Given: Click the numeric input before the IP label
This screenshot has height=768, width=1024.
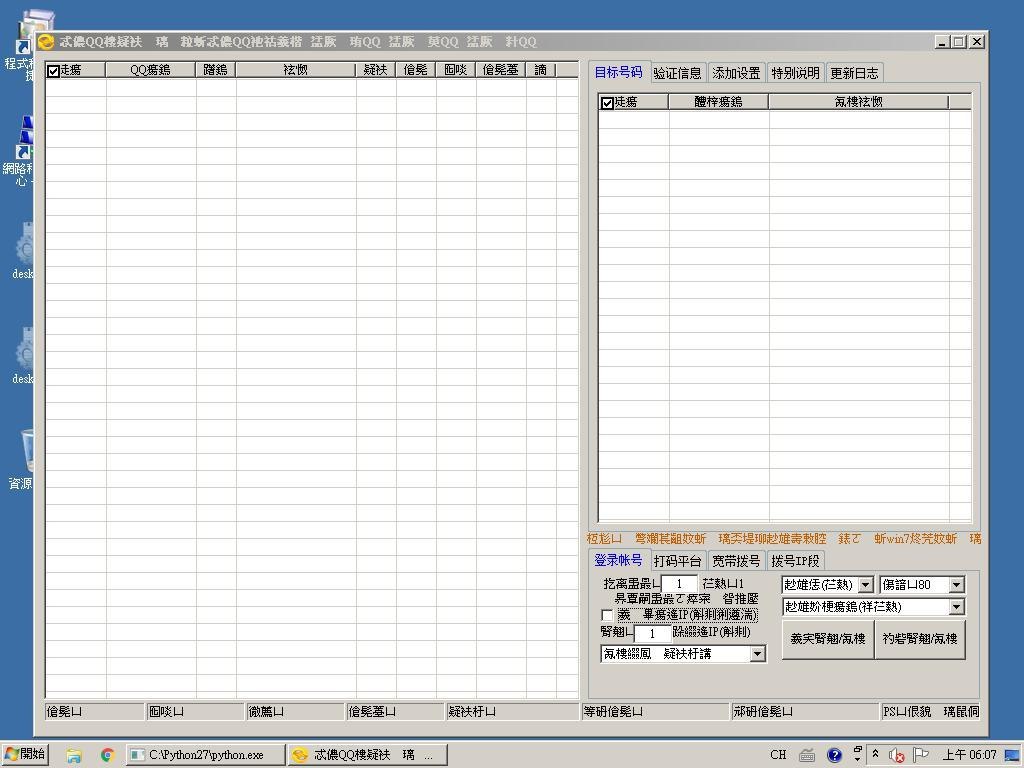Looking at the screenshot, I should point(652,633).
